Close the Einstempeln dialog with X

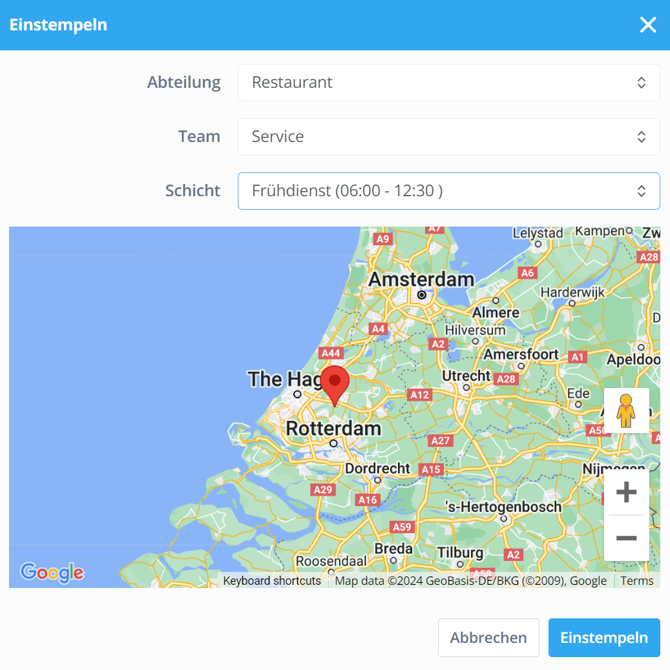pyautogui.click(x=648, y=25)
